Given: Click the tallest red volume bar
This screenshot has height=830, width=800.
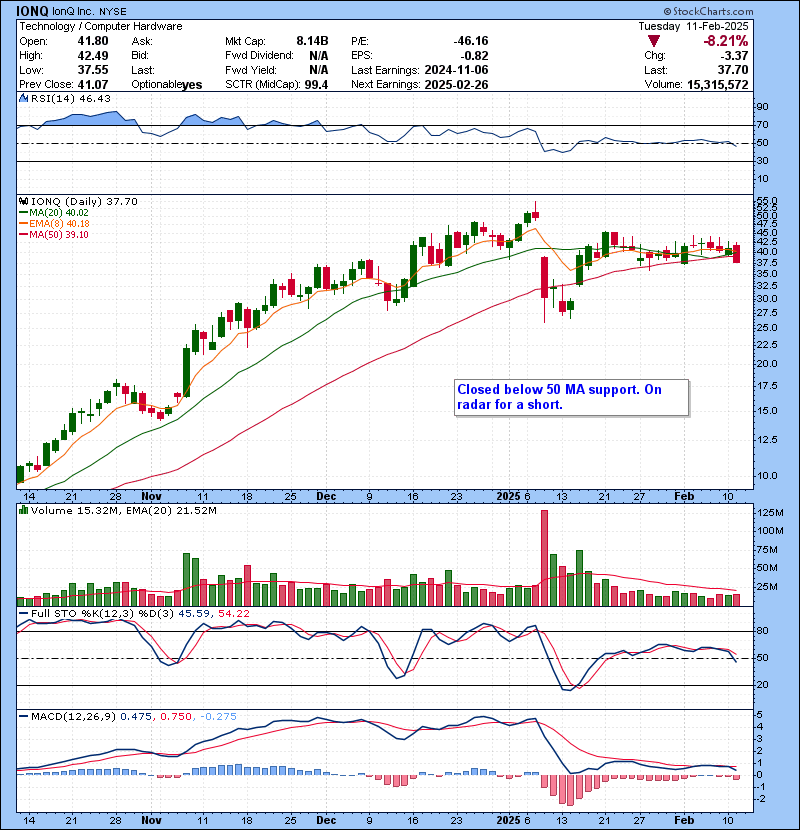Looking at the screenshot, I should 544,558.
